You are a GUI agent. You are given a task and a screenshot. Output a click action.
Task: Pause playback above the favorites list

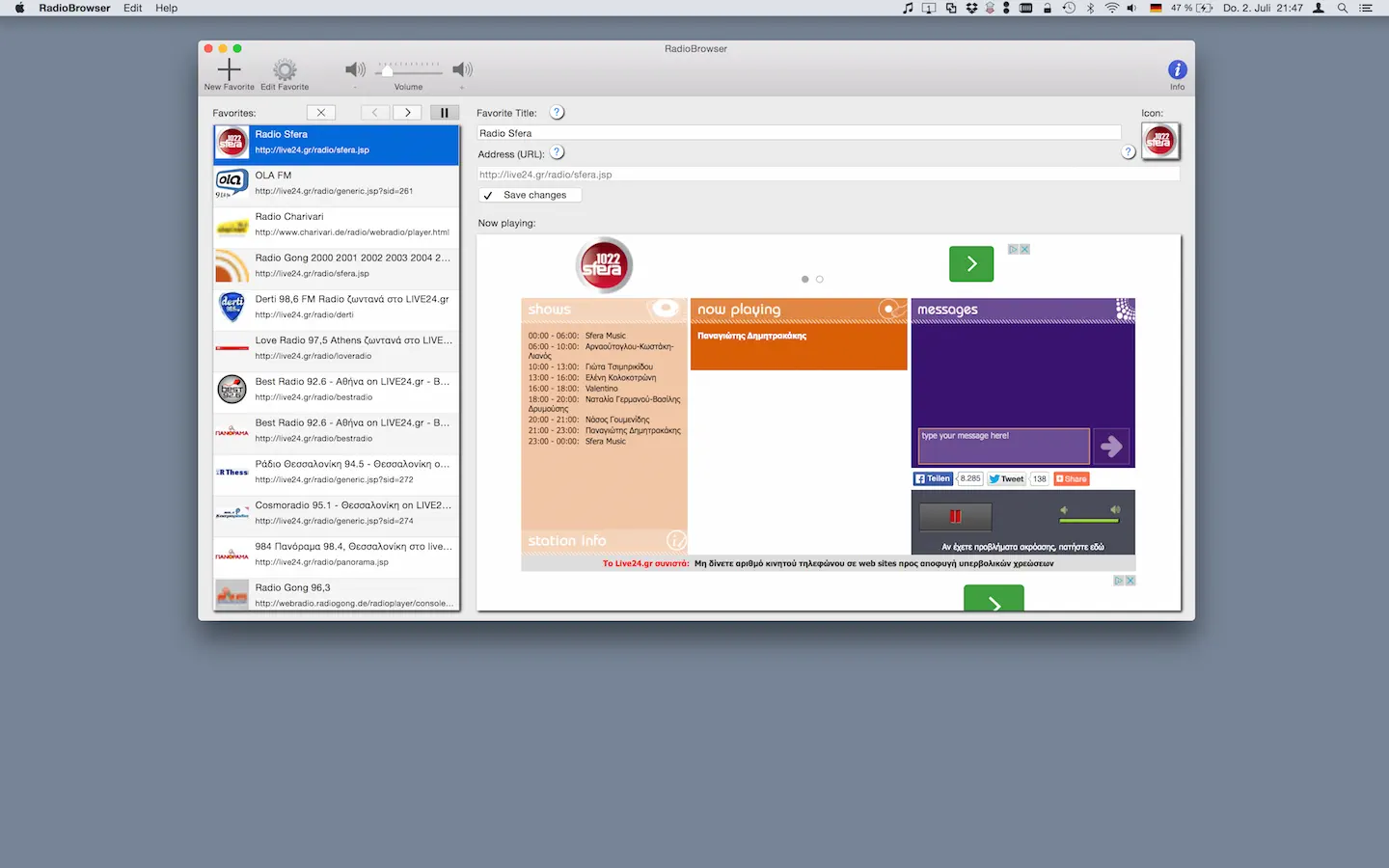coord(445,113)
